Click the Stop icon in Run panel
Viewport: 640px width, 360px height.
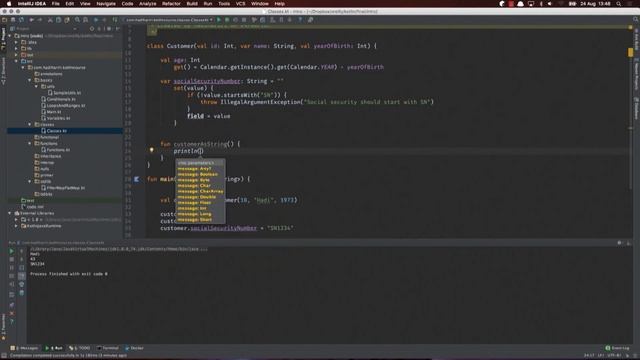[11, 260]
